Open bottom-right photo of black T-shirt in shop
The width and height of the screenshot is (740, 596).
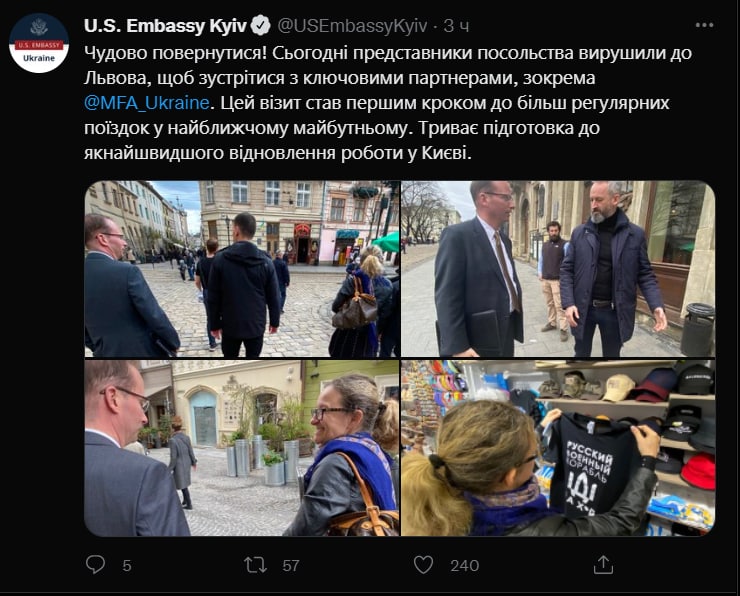click(x=558, y=448)
